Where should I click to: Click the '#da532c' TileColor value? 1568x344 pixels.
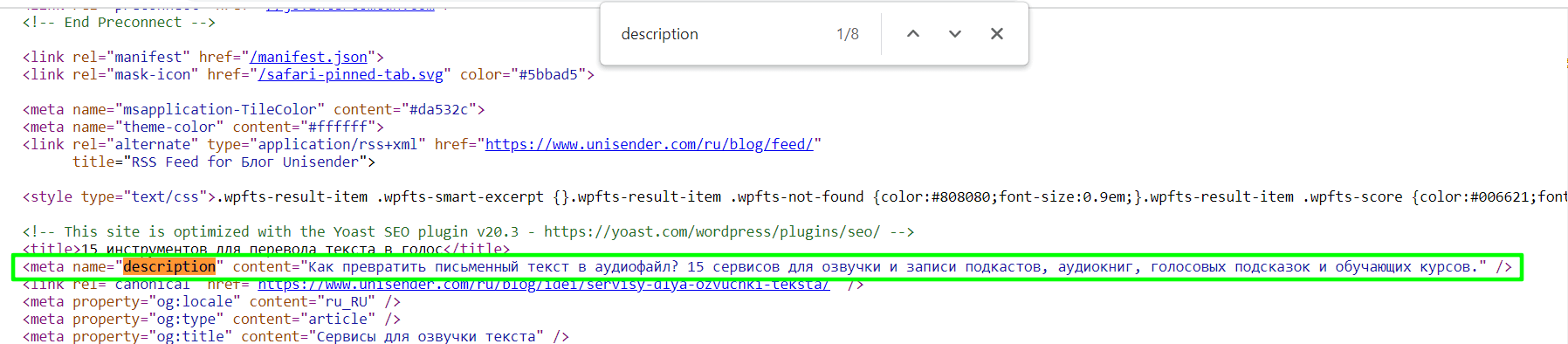tap(443, 109)
